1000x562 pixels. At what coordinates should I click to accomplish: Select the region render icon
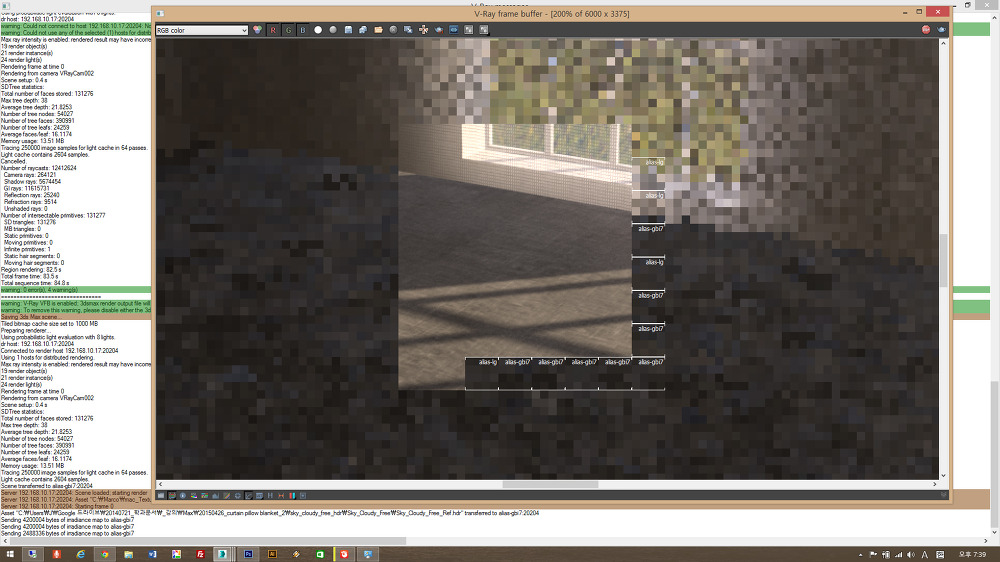(454, 30)
